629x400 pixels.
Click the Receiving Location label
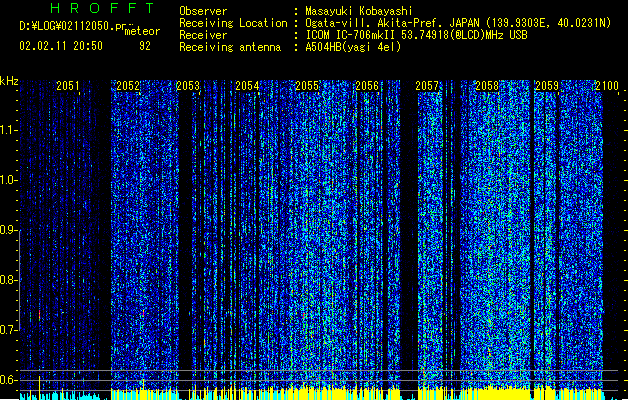(233, 23)
